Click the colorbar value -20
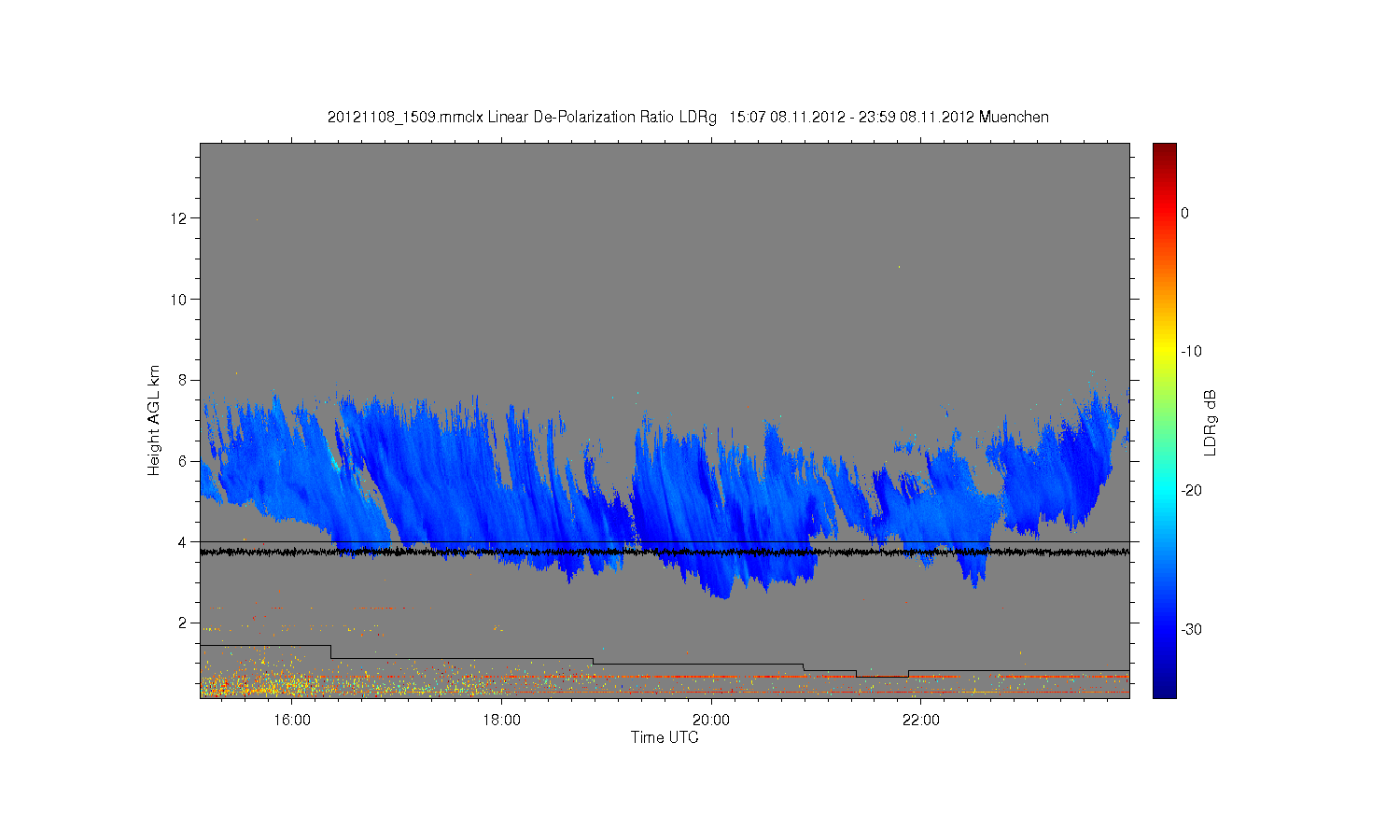 (x=1191, y=491)
